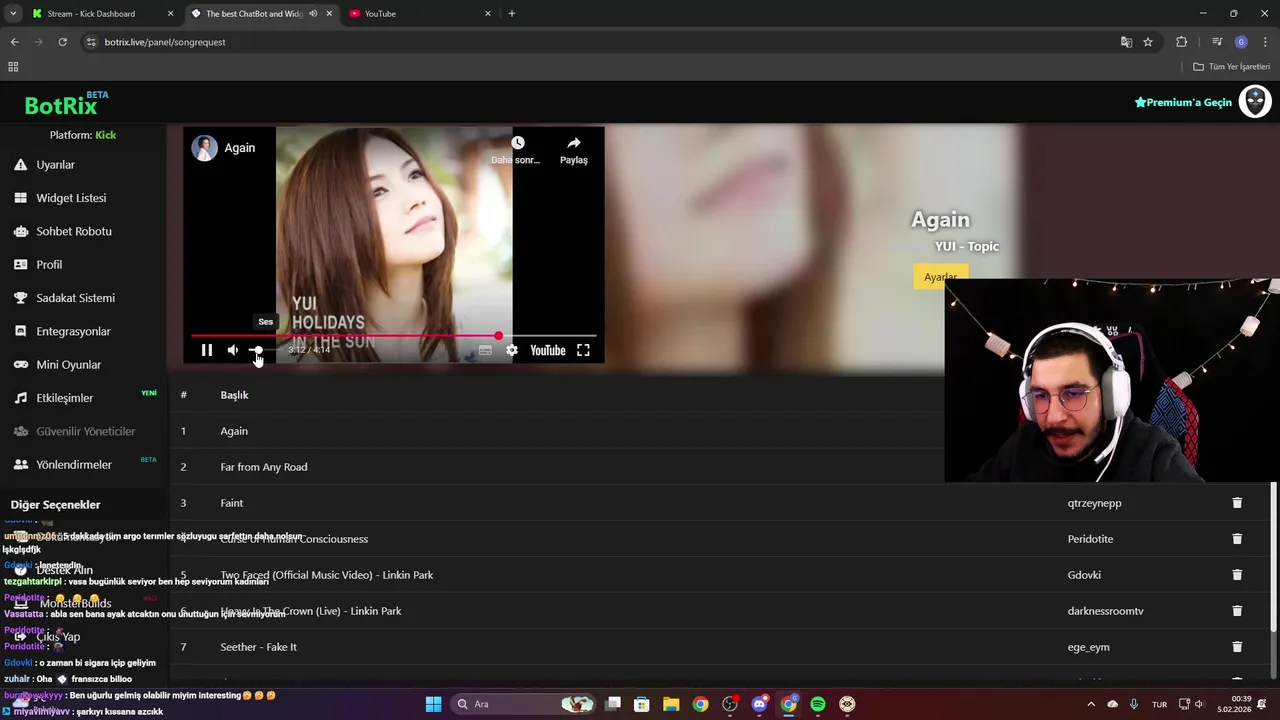This screenshot has width=1280, height=720.
Task: Click the taskbar Ara search box
Action: pos(525,704)
